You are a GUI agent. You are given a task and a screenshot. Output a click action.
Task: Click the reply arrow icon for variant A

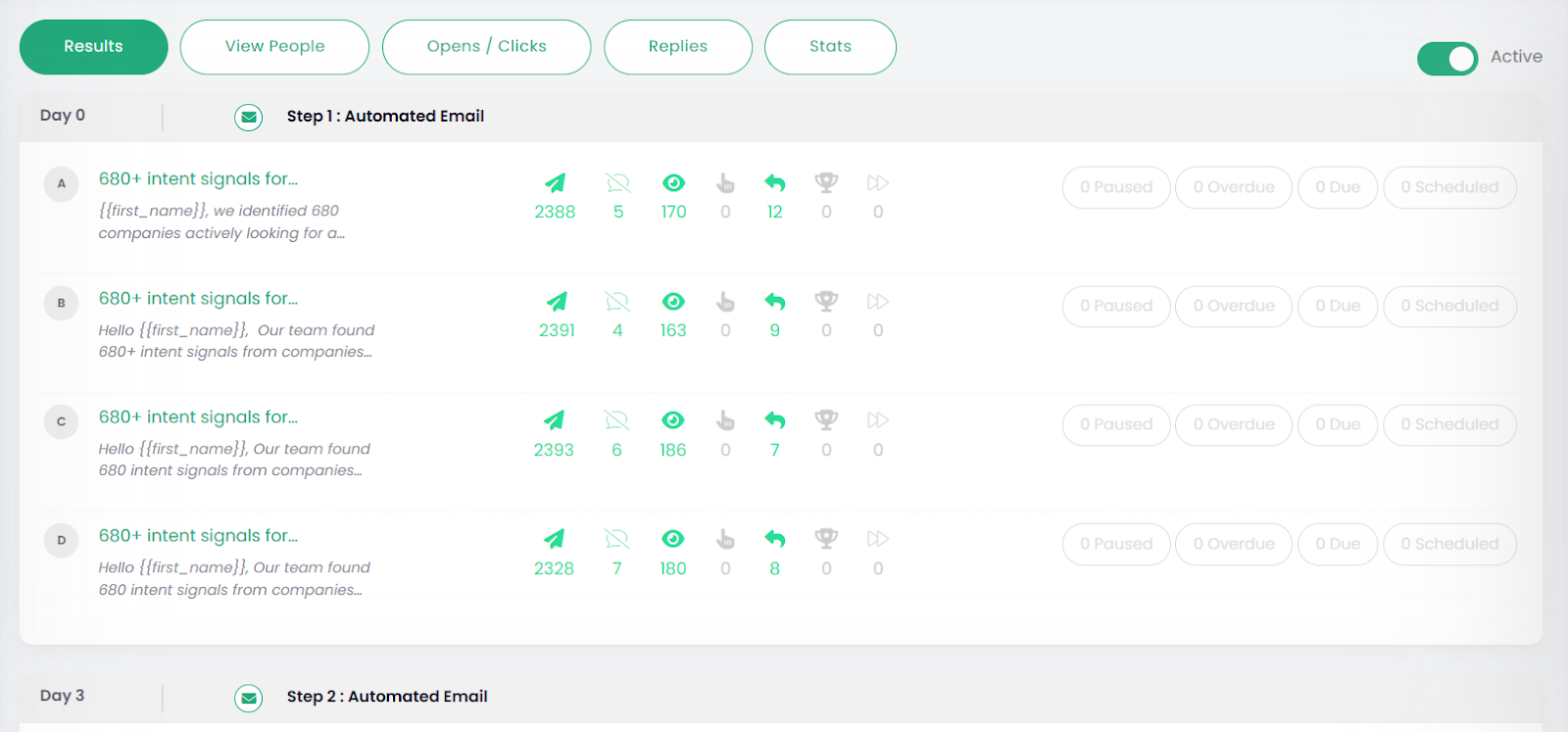coord(775,183)
